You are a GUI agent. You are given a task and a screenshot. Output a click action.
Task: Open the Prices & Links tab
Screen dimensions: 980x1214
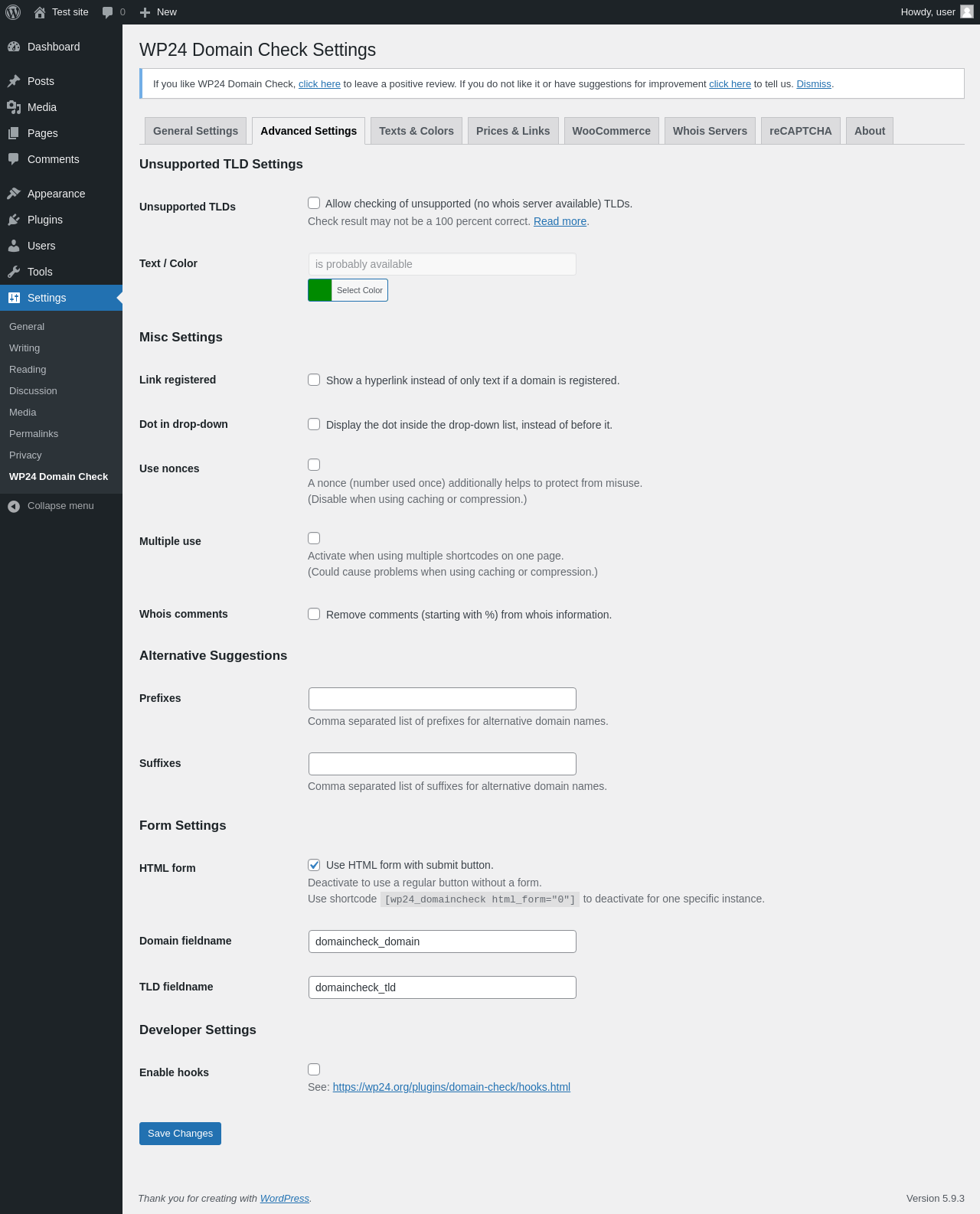(x=513, y=131)
